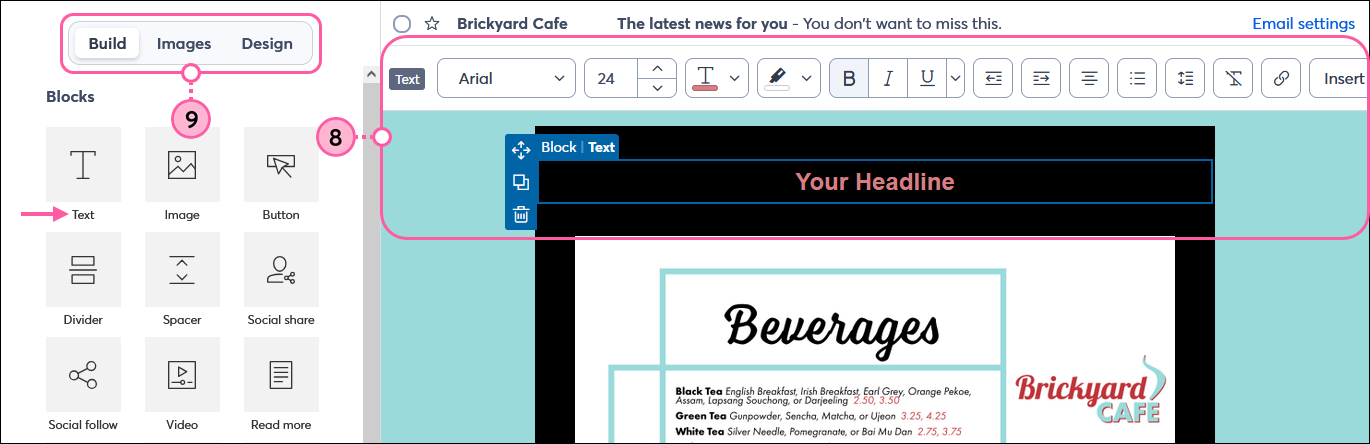Clear text formatting
The height and width of the screenshot is (444, 1370).
1233,78
